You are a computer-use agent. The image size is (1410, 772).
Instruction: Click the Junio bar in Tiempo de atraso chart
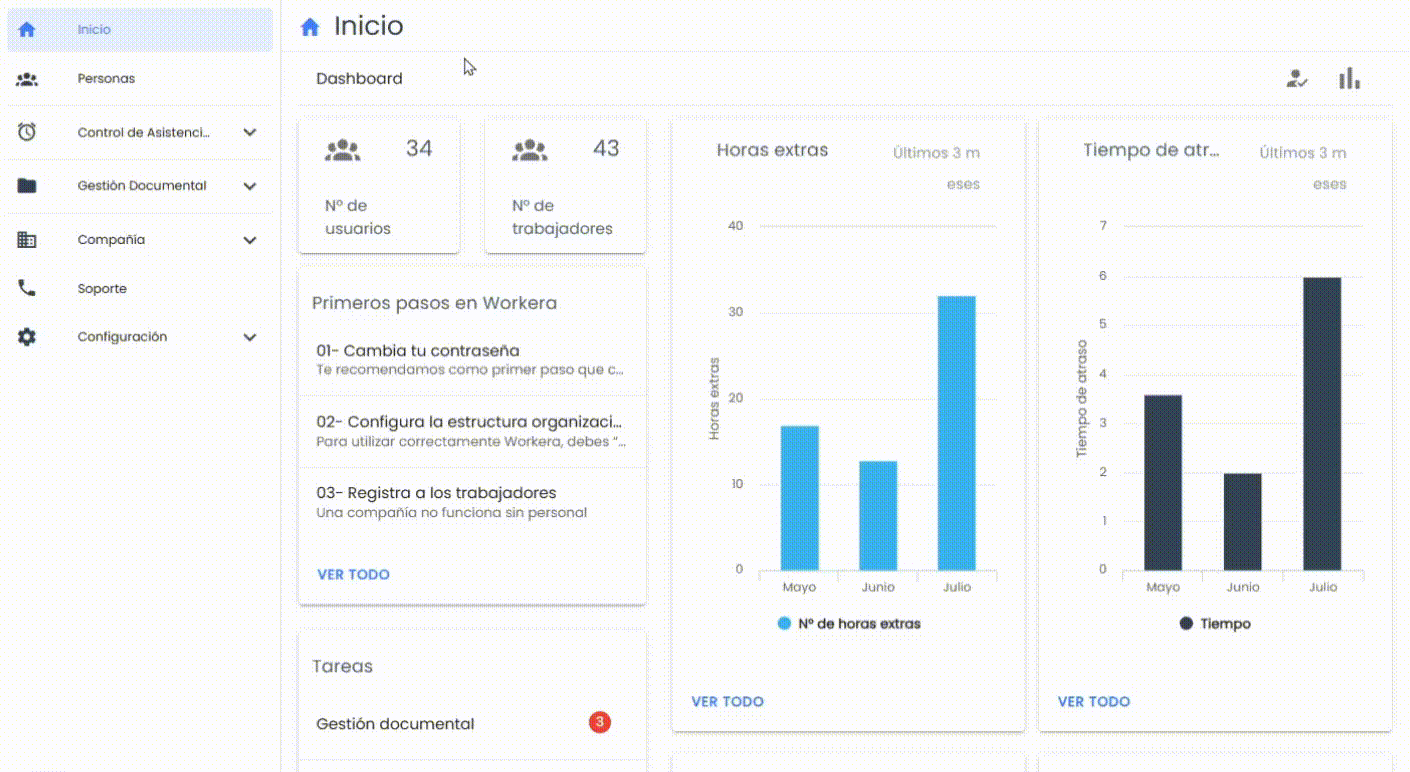[1243, 522]
